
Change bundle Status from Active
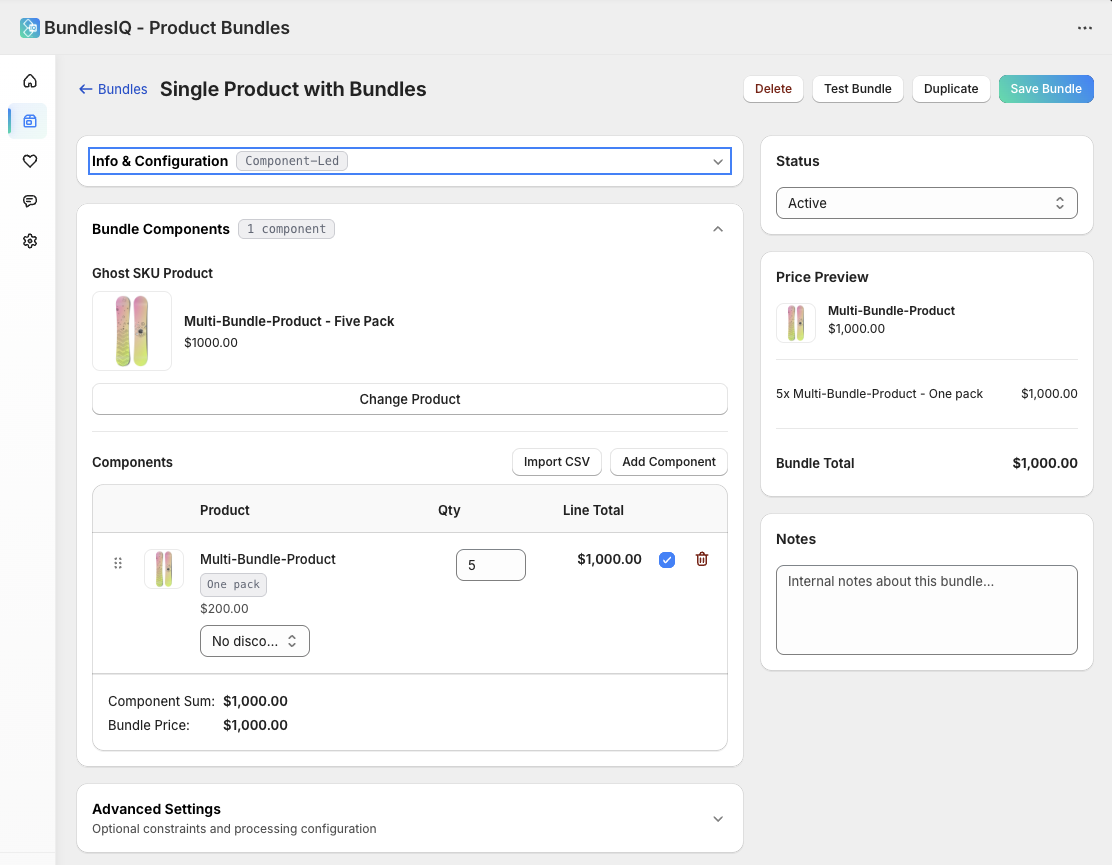pos(926,202)
